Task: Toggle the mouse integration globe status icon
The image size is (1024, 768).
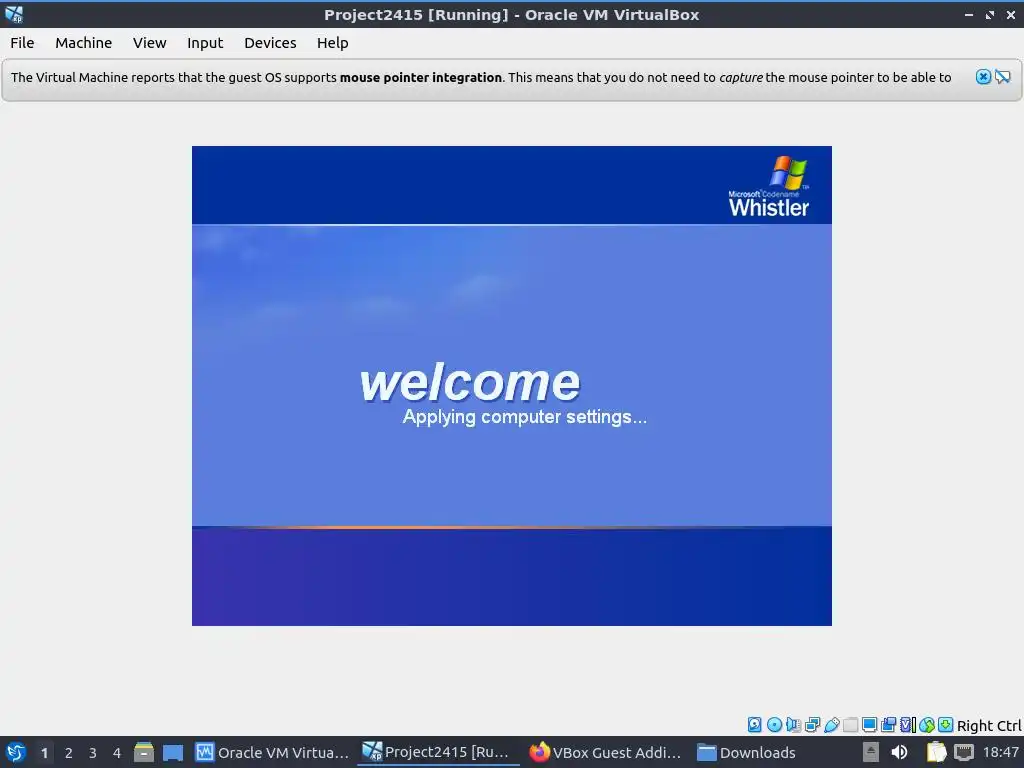Action: pos(927,724)
